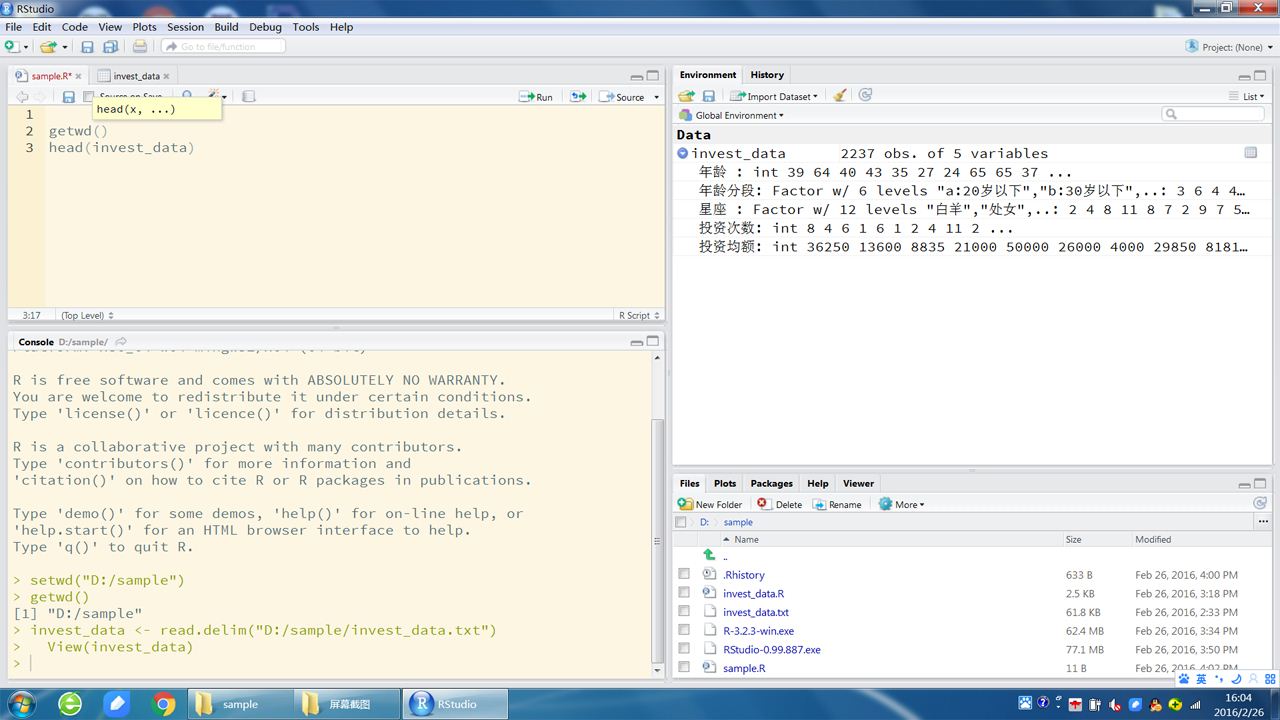Viewport: 1280px width, 720px height.
Task: Open the List view dropdown
Action: pyautogui.click(x=1248, y=96)
